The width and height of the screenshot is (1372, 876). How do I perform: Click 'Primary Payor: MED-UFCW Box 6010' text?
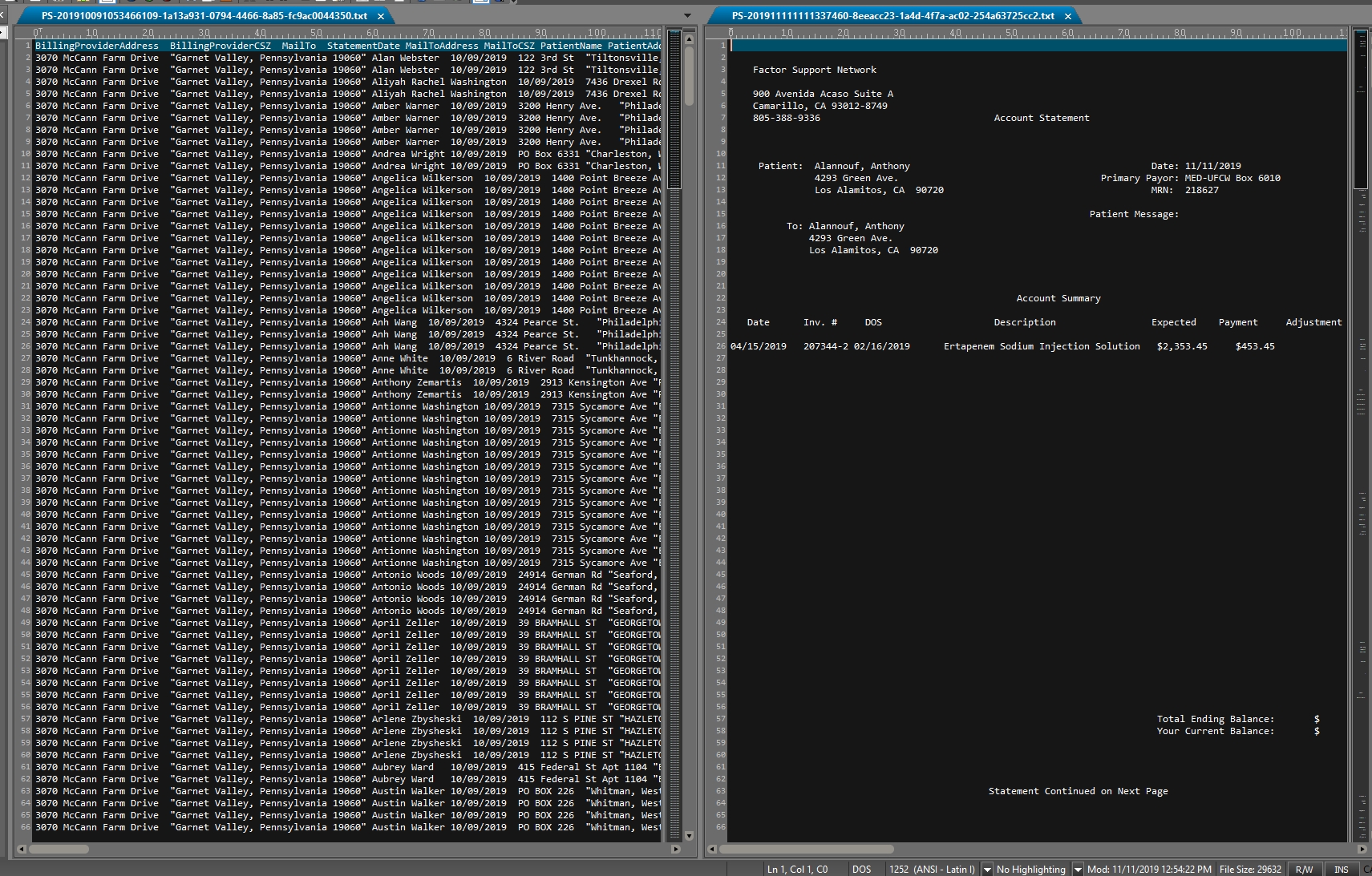click(x=1191, y=178)
